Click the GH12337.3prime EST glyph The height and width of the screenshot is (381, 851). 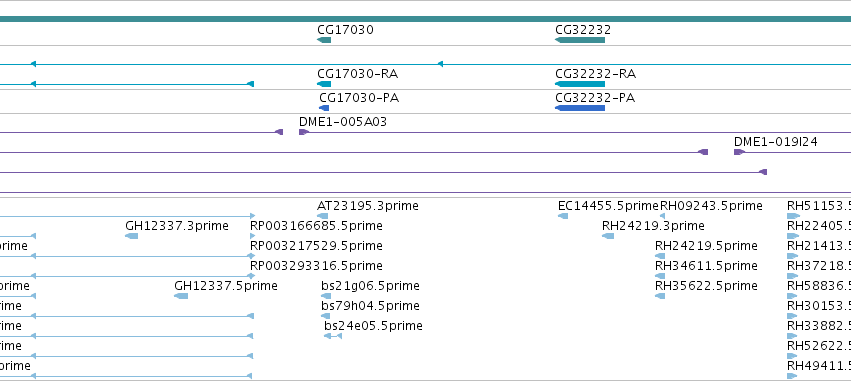[x=131, y=236]
